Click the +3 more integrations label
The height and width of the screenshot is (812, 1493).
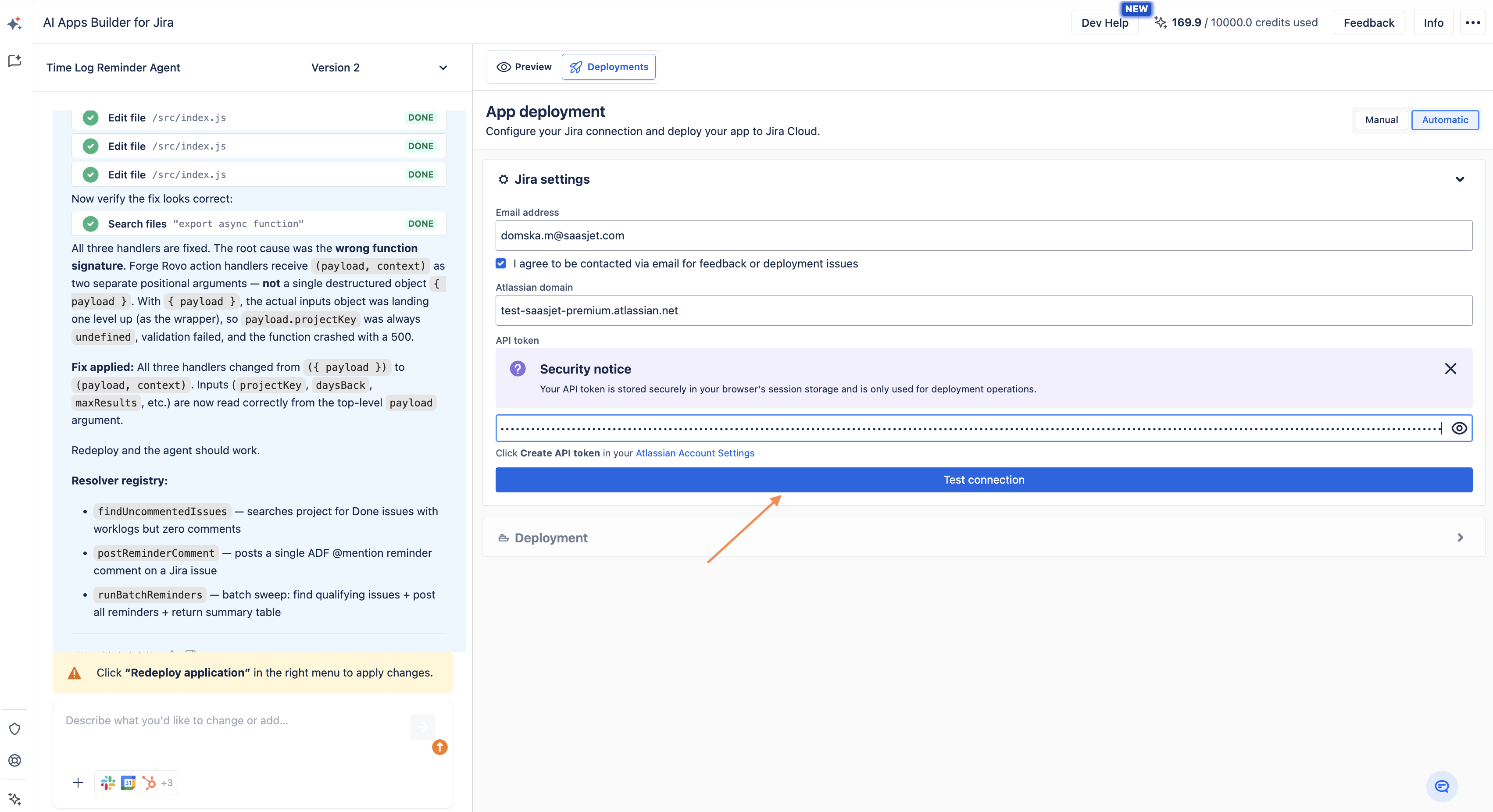167,783
